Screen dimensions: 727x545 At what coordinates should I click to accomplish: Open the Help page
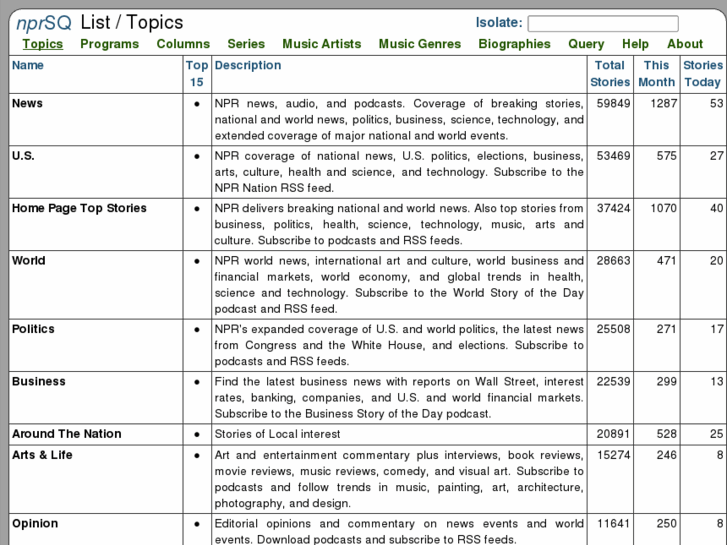(x=635, y=44)
